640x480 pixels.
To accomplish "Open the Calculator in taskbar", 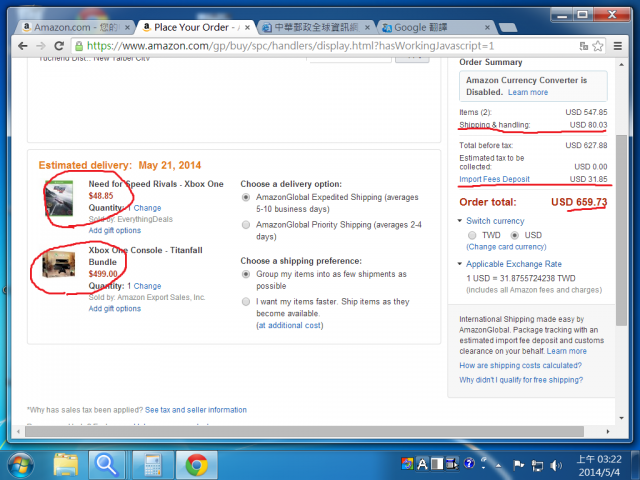I will pos(153,465).
